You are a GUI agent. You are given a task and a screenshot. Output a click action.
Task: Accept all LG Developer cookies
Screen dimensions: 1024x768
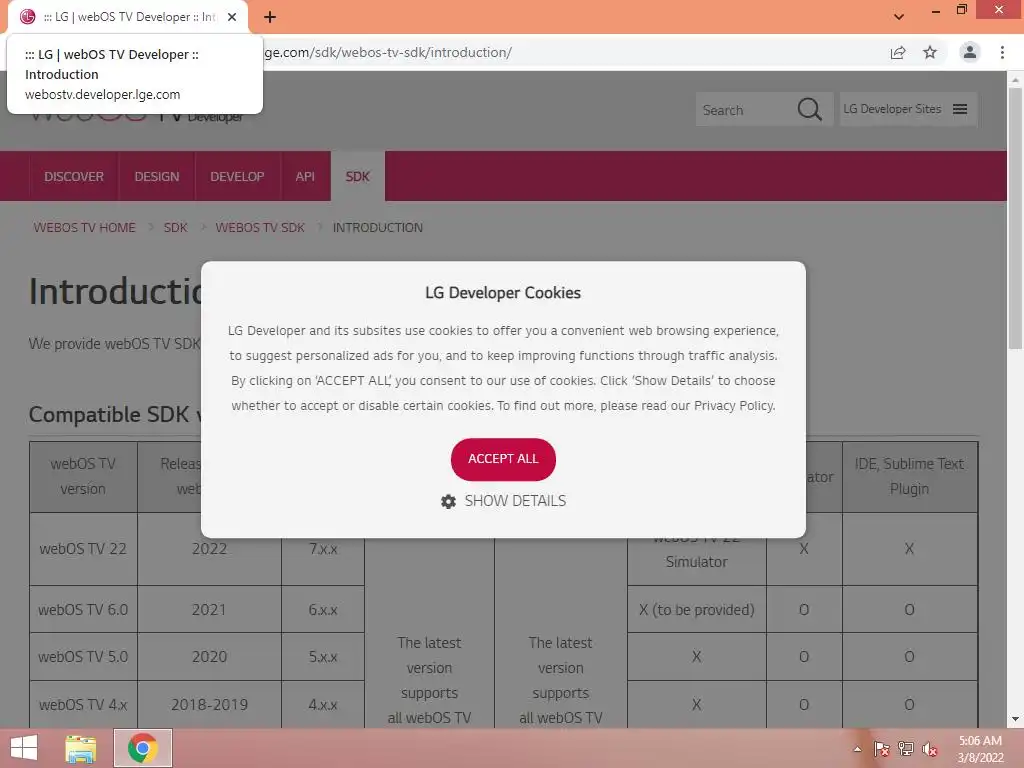pos(503,459)
